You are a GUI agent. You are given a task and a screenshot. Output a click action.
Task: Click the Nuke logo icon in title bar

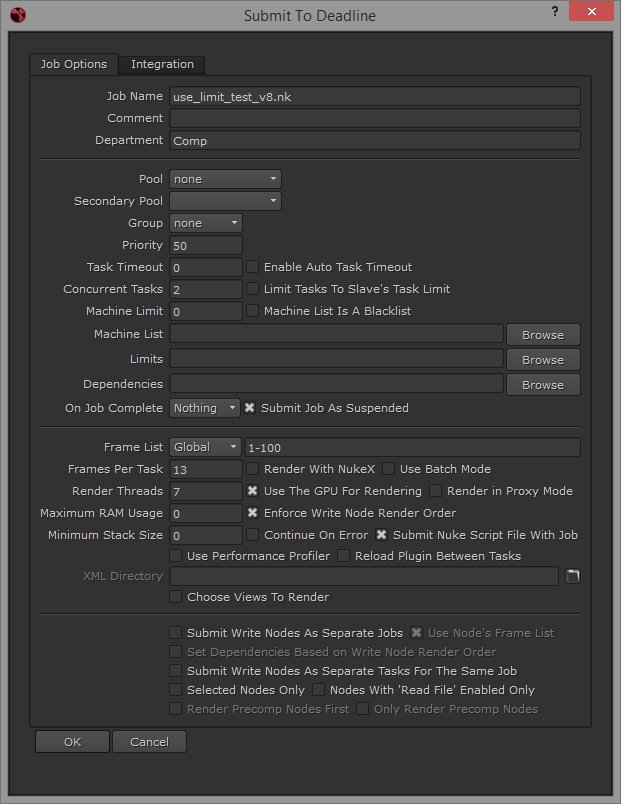point(16,15)
